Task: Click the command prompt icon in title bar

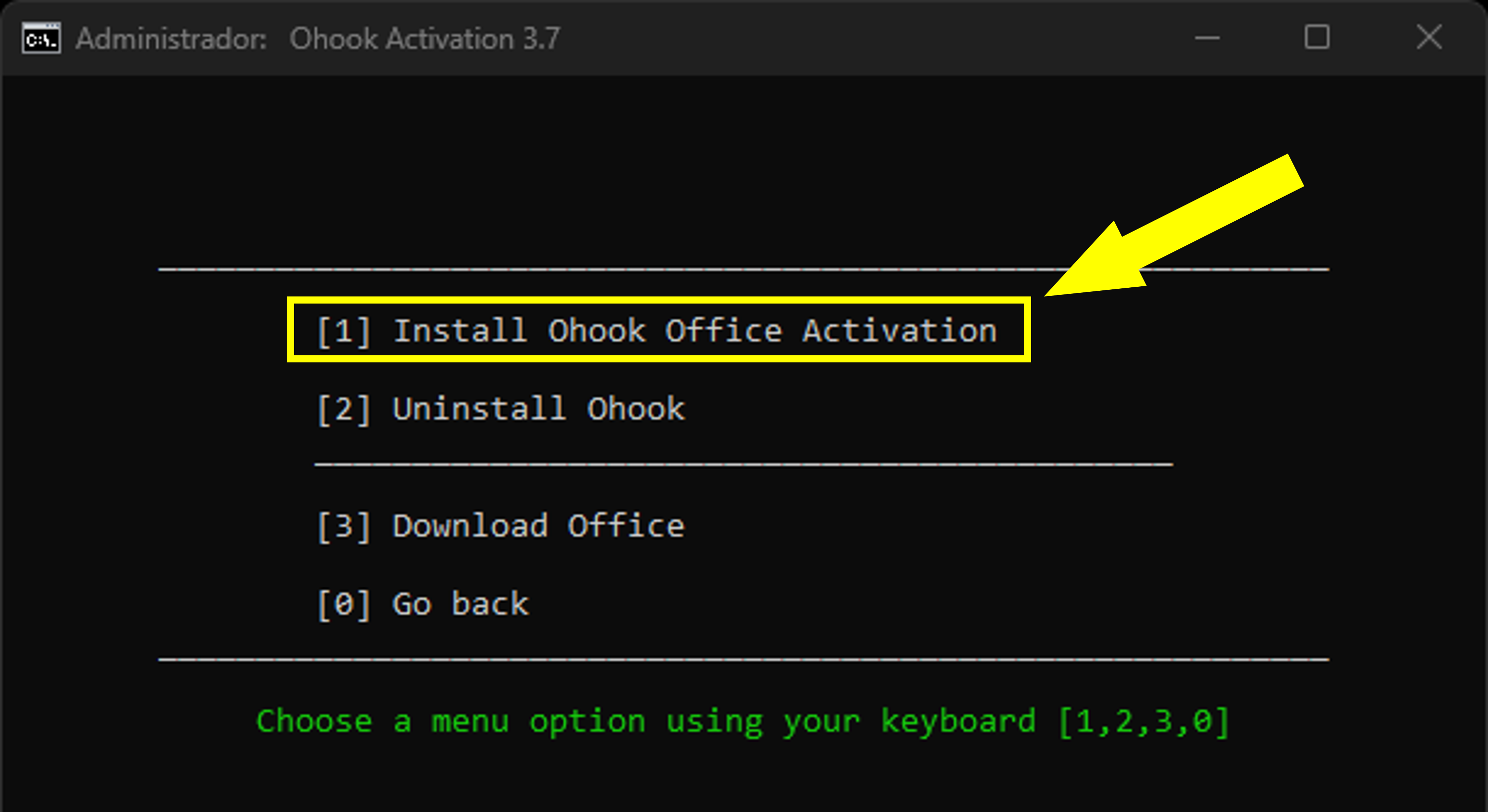Action: 41,39
